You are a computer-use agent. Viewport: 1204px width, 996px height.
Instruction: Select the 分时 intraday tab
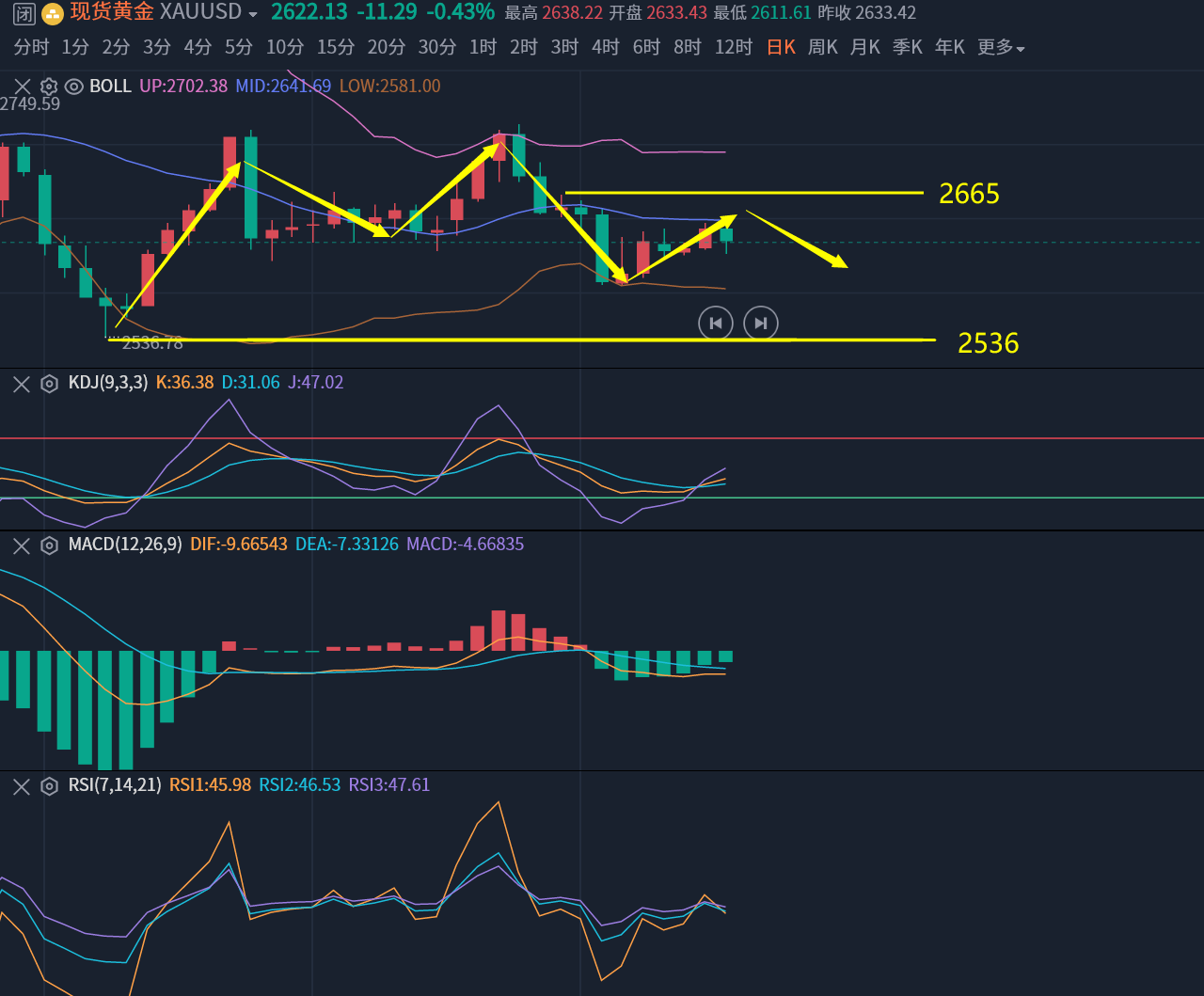[x=31, y=47]
